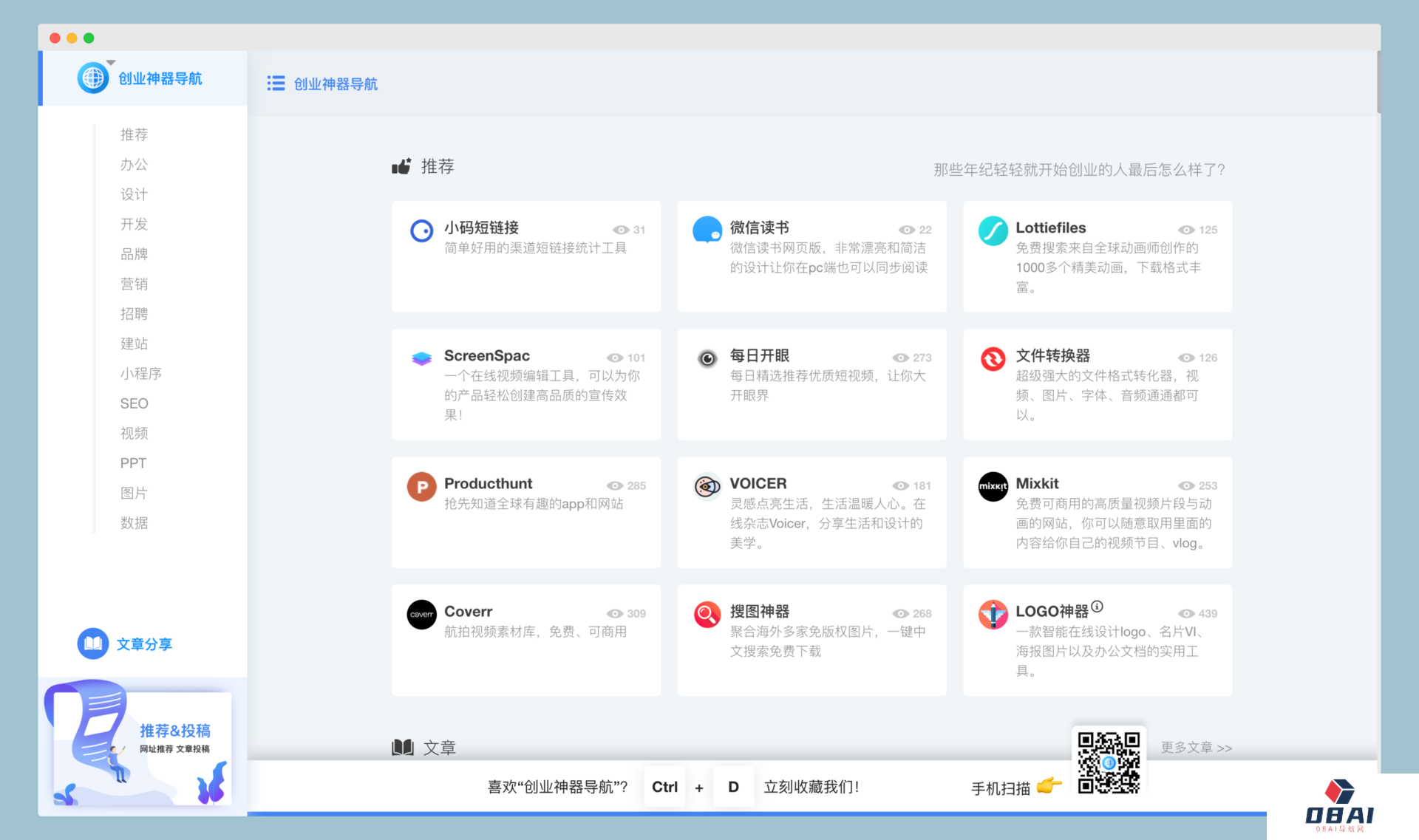
Task: Click the 小码短链接 description text
Action: (x=535, y=248)
